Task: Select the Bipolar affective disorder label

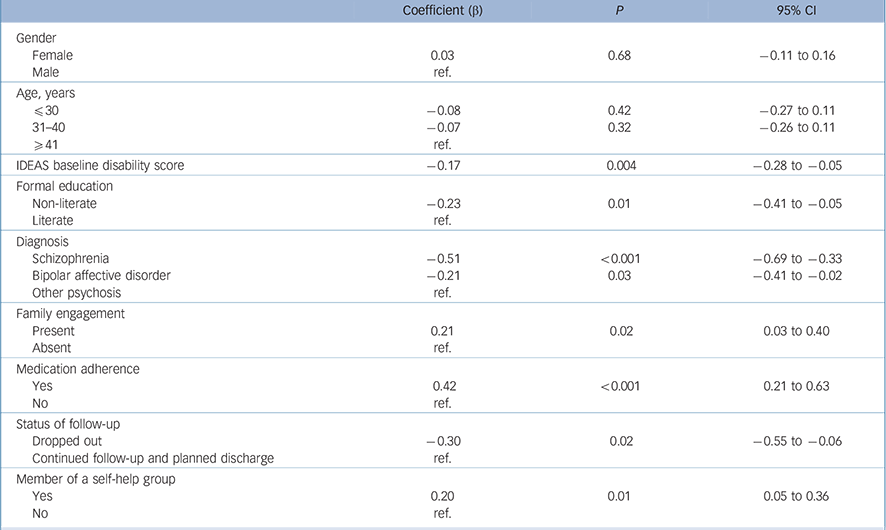Action: [x=102, y=275]
